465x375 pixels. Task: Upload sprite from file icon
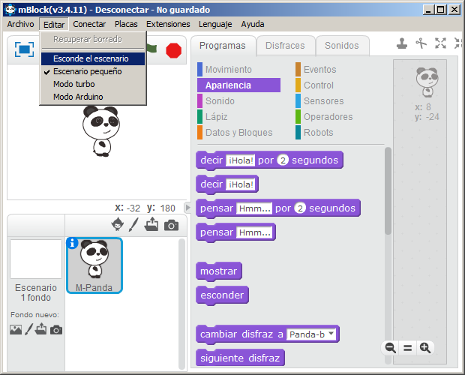click(x=151, y=224)
